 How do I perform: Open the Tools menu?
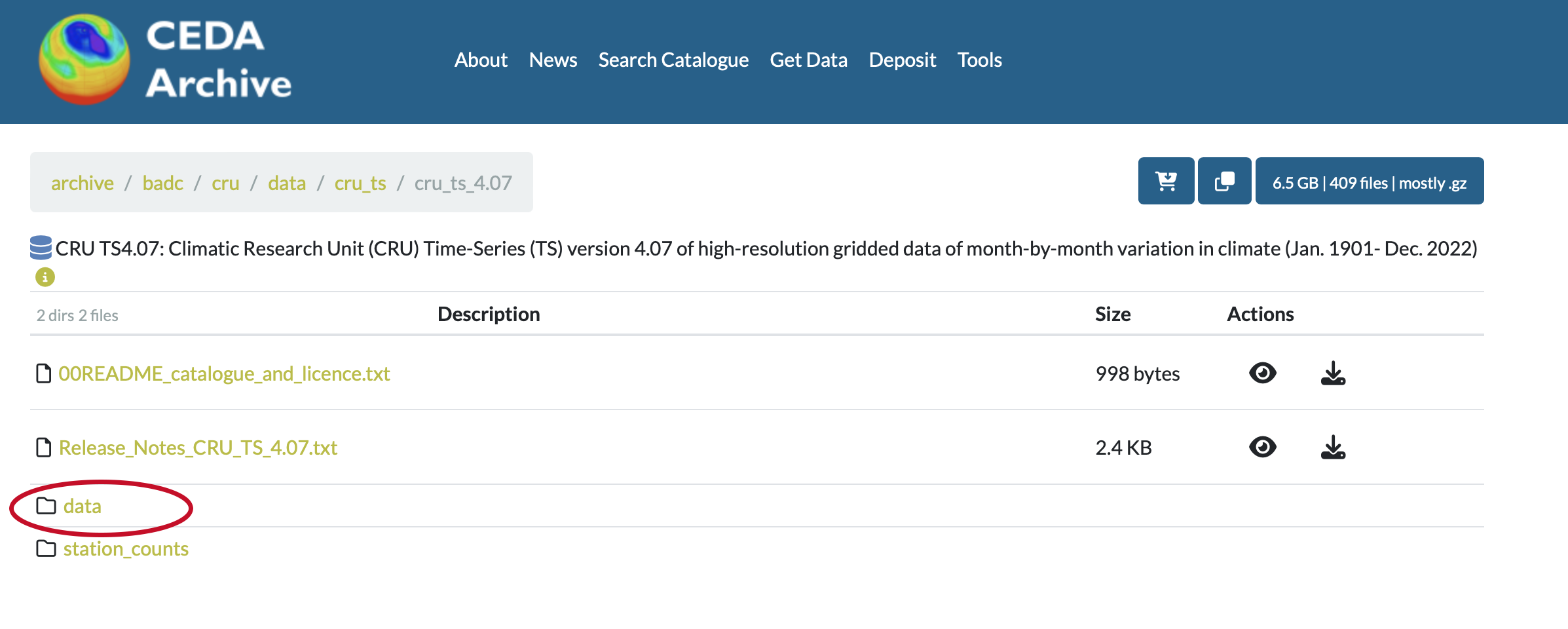[979, 60]
